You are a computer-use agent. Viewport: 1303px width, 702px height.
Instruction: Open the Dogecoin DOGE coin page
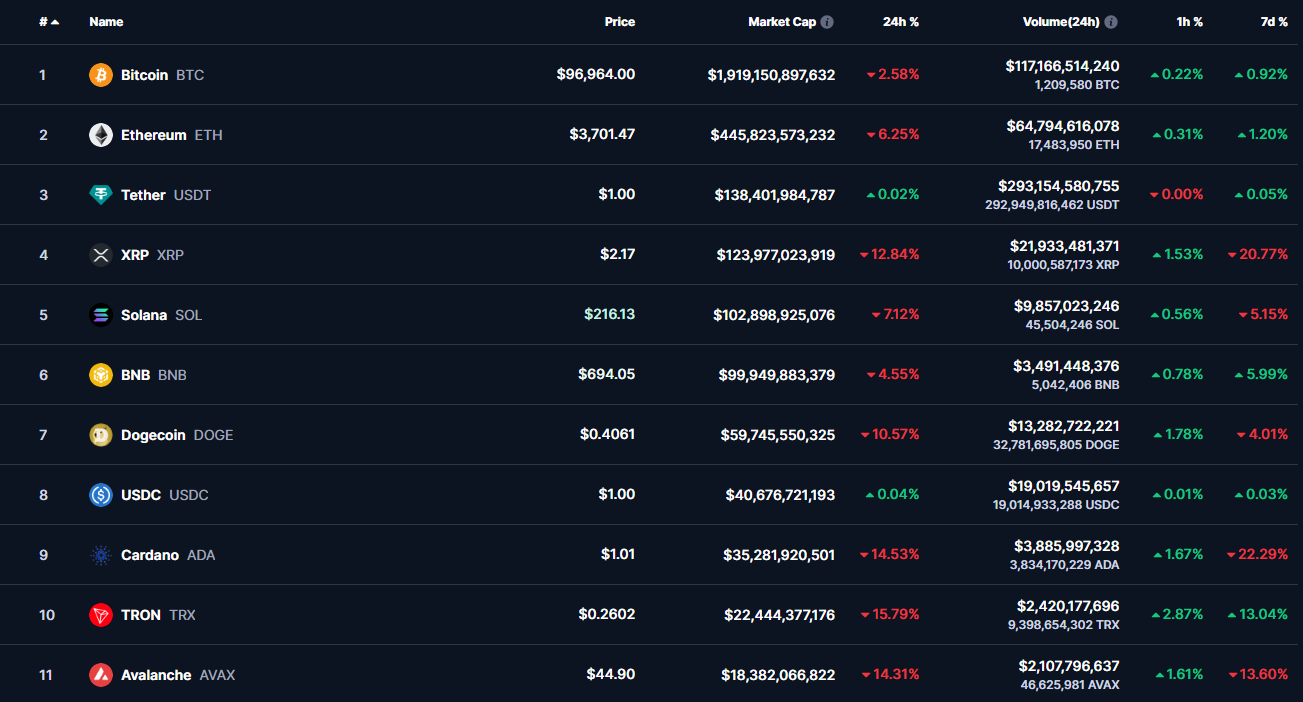coord(177,435)
